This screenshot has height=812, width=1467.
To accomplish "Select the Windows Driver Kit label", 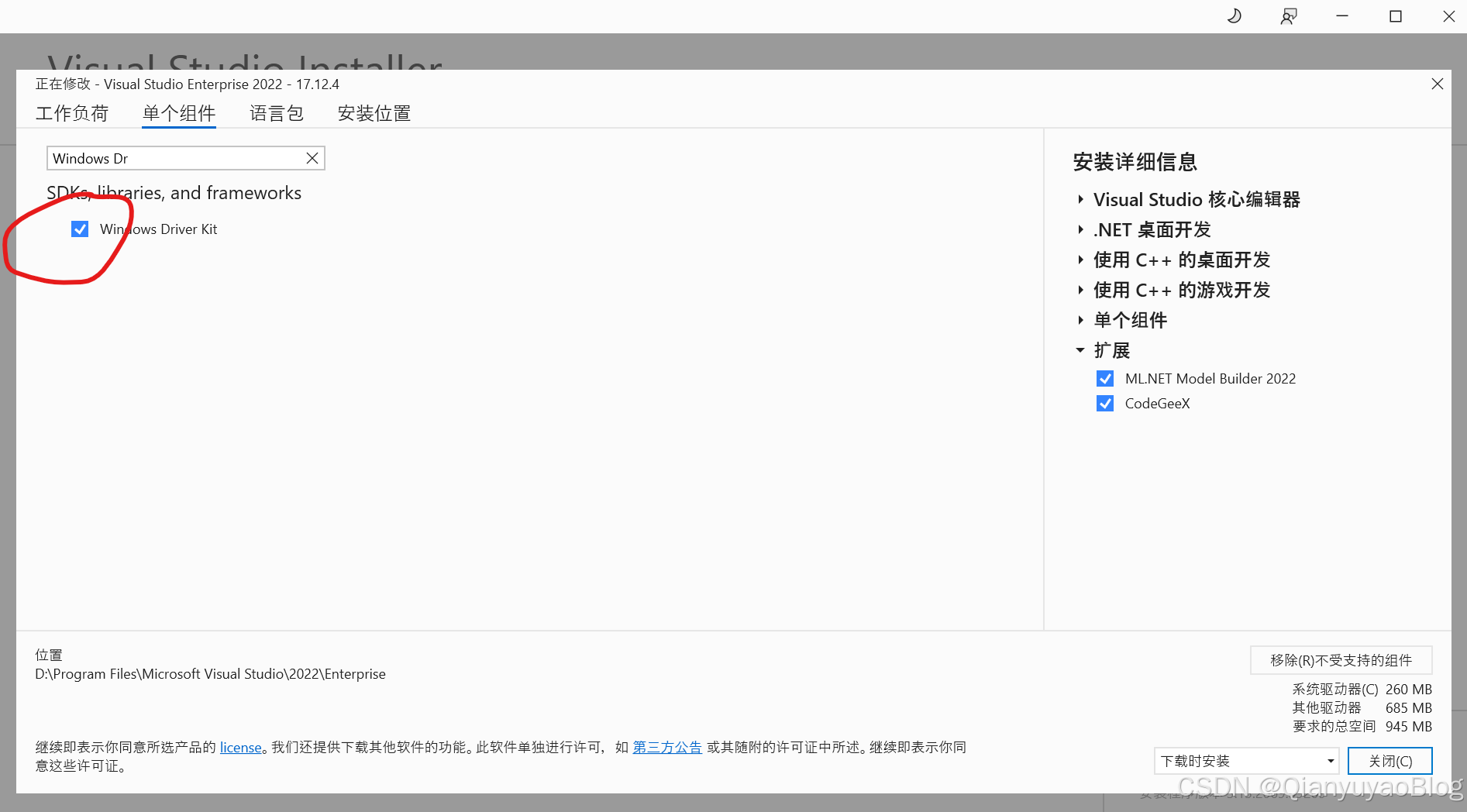I will tap(159, 229).
